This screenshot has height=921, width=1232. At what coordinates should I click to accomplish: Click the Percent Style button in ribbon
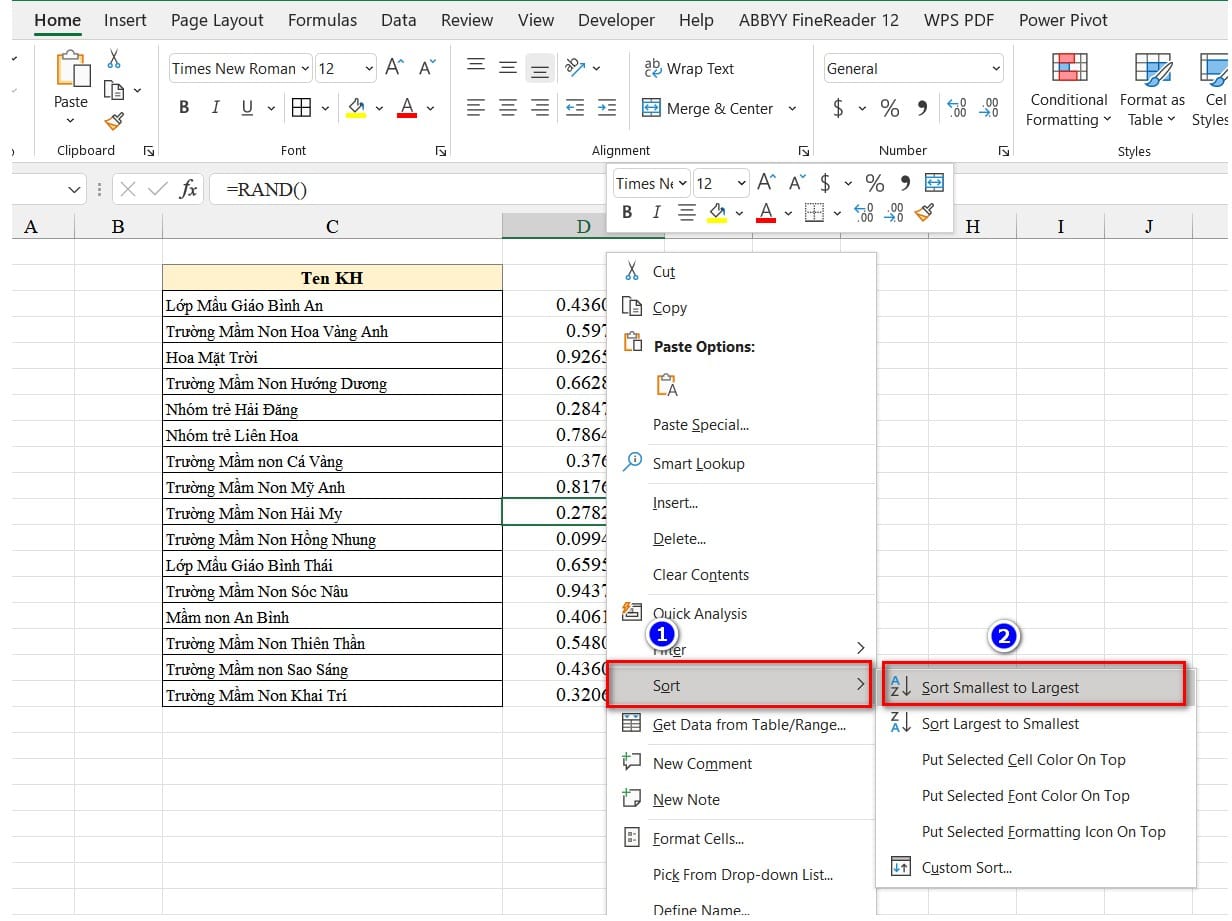pyautogui.click(x=890, y=108)
